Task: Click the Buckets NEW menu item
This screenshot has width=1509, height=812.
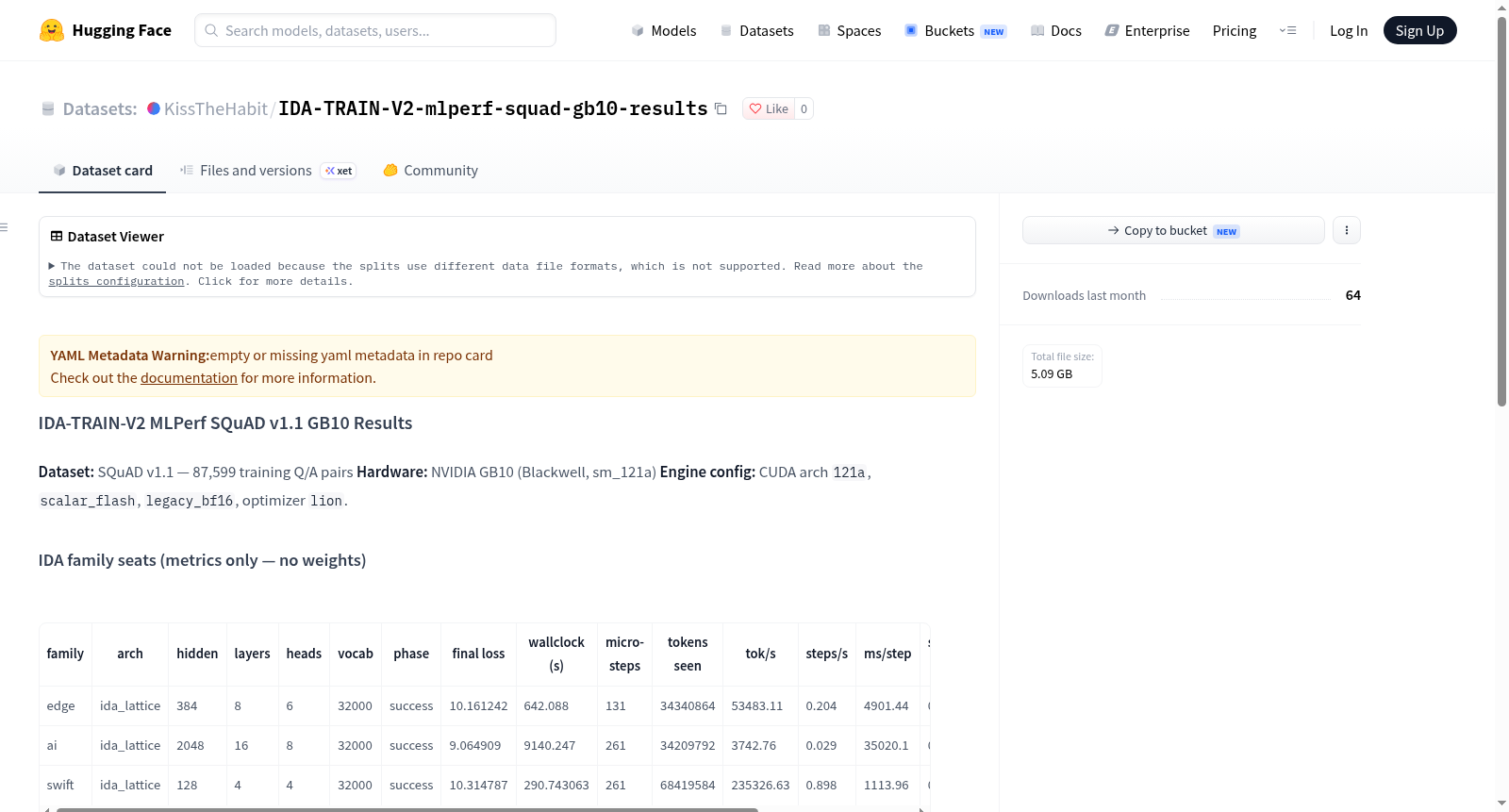Action: pos(955,30)
